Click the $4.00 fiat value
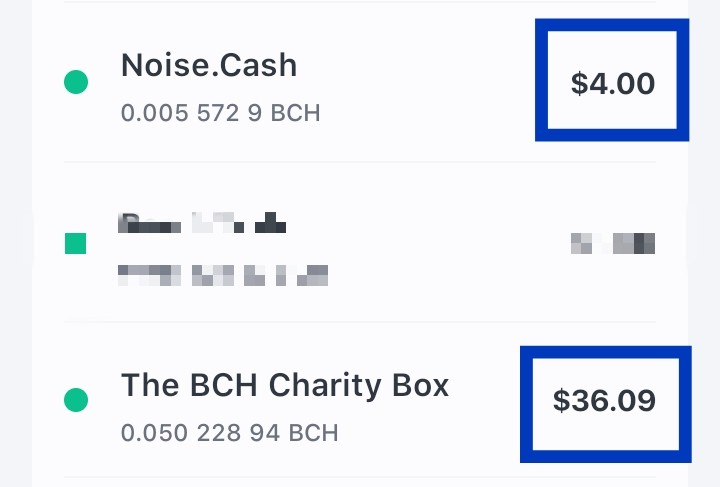This screenshot has width=720, height=487. pyautogui.click(x=613, y=84)
